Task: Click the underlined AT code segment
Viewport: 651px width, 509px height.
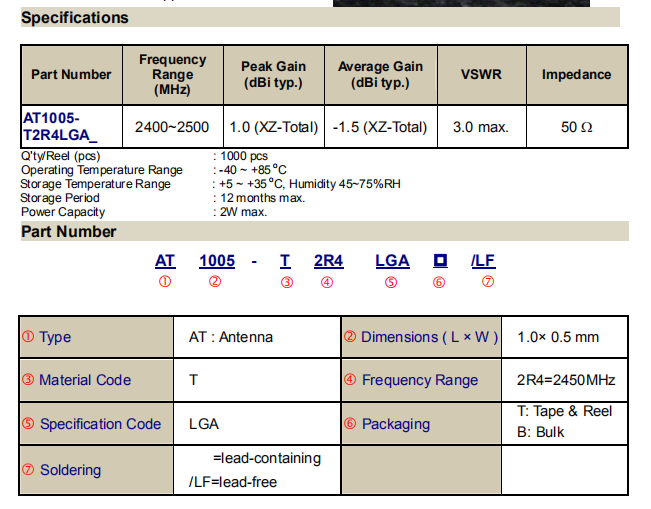Action: (x=165, y=261)
